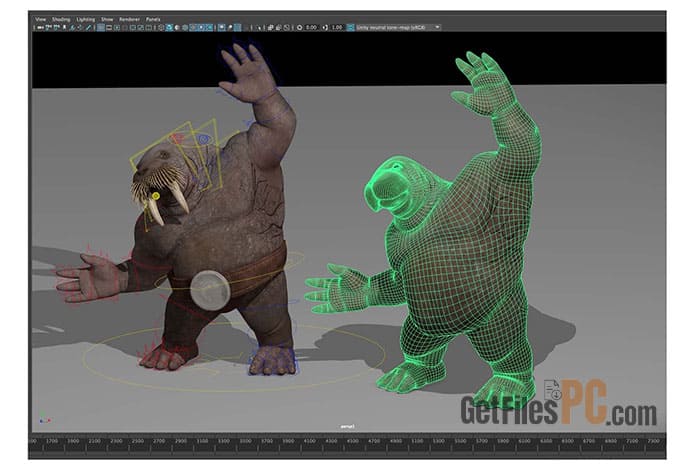Jump to frame 2700 on the timeline

159,441
